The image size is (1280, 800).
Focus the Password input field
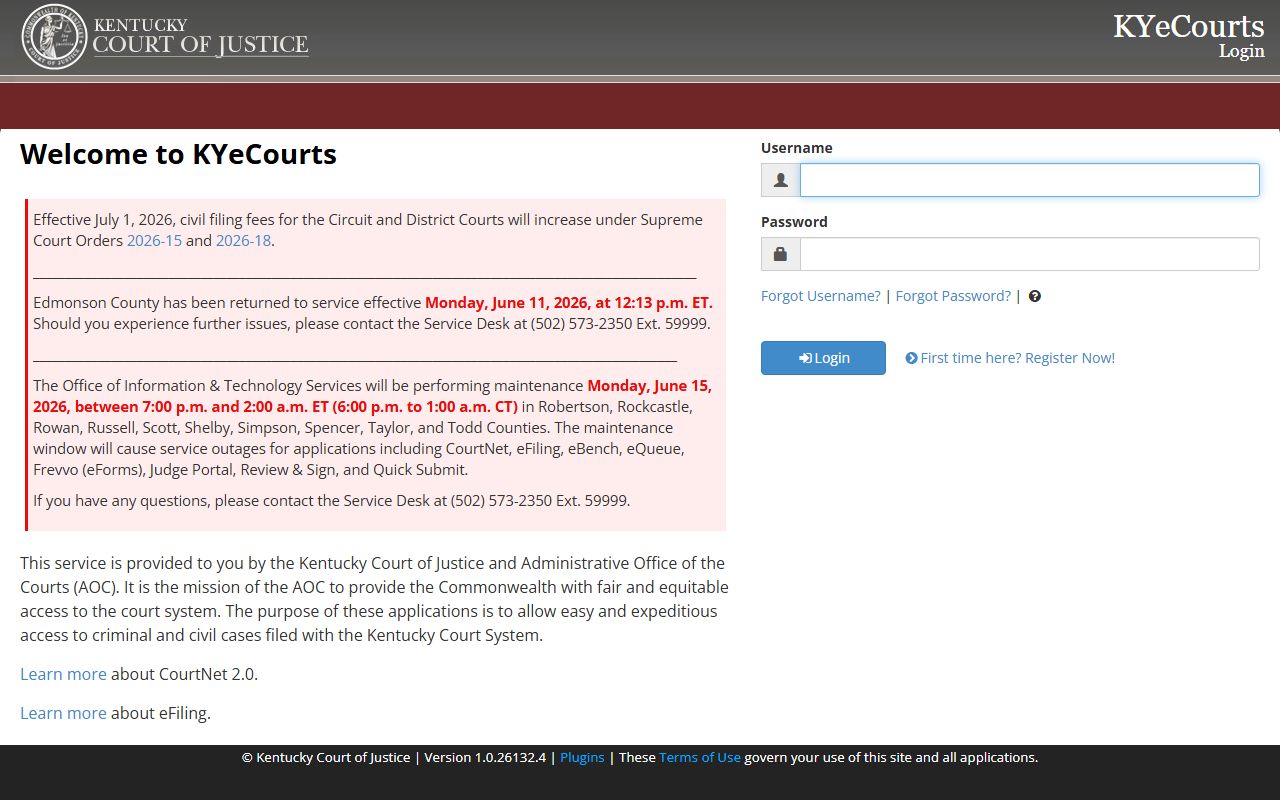click(1030, 254)
